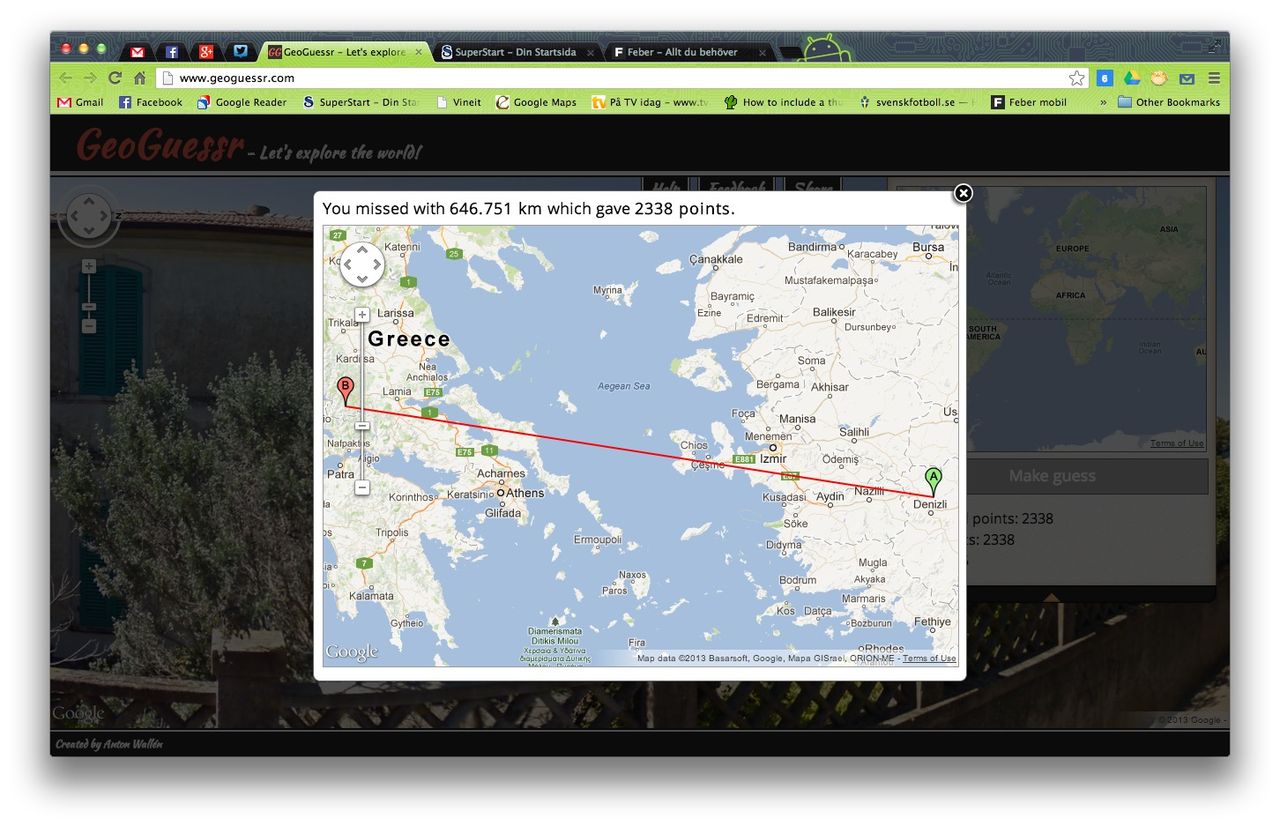This screenshot has height=826, width=1280.
Task: Go to browser home page
Action: pos(140,78)
